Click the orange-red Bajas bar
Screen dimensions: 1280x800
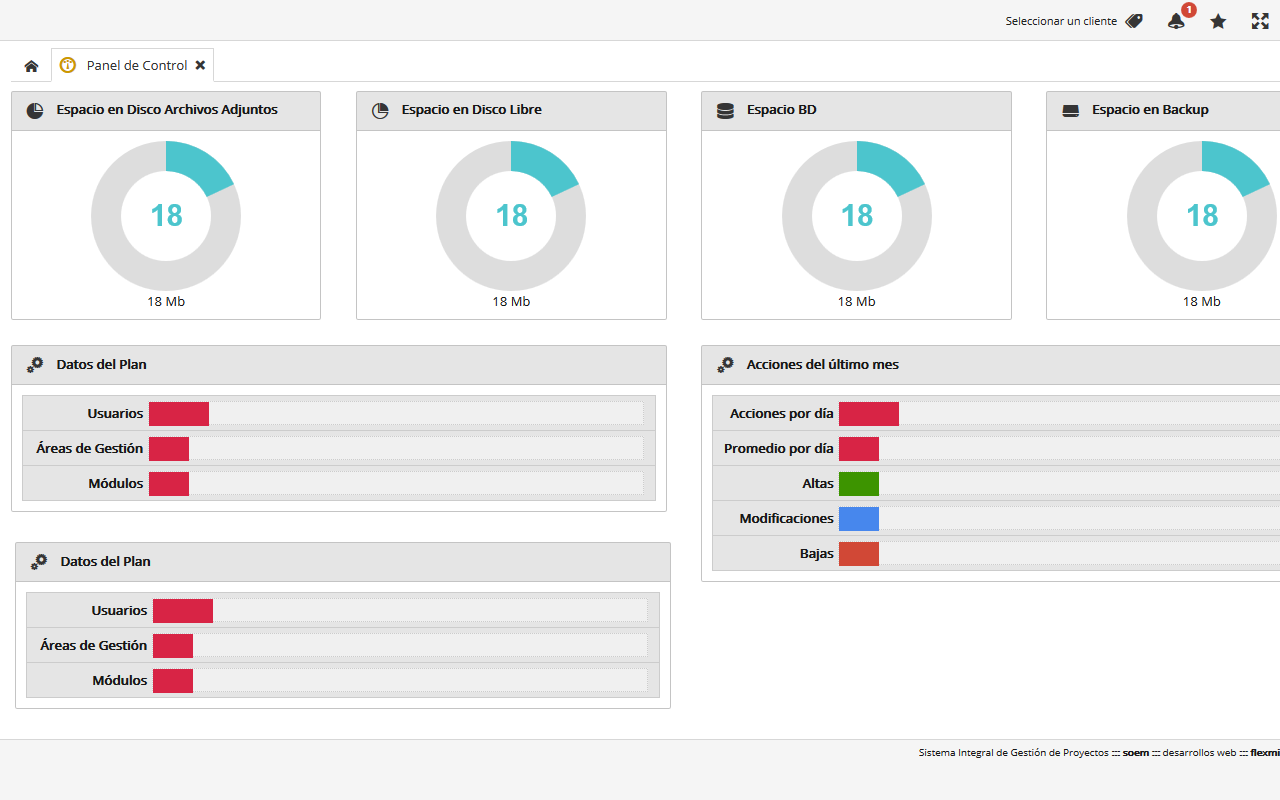[x=859, y=553]
